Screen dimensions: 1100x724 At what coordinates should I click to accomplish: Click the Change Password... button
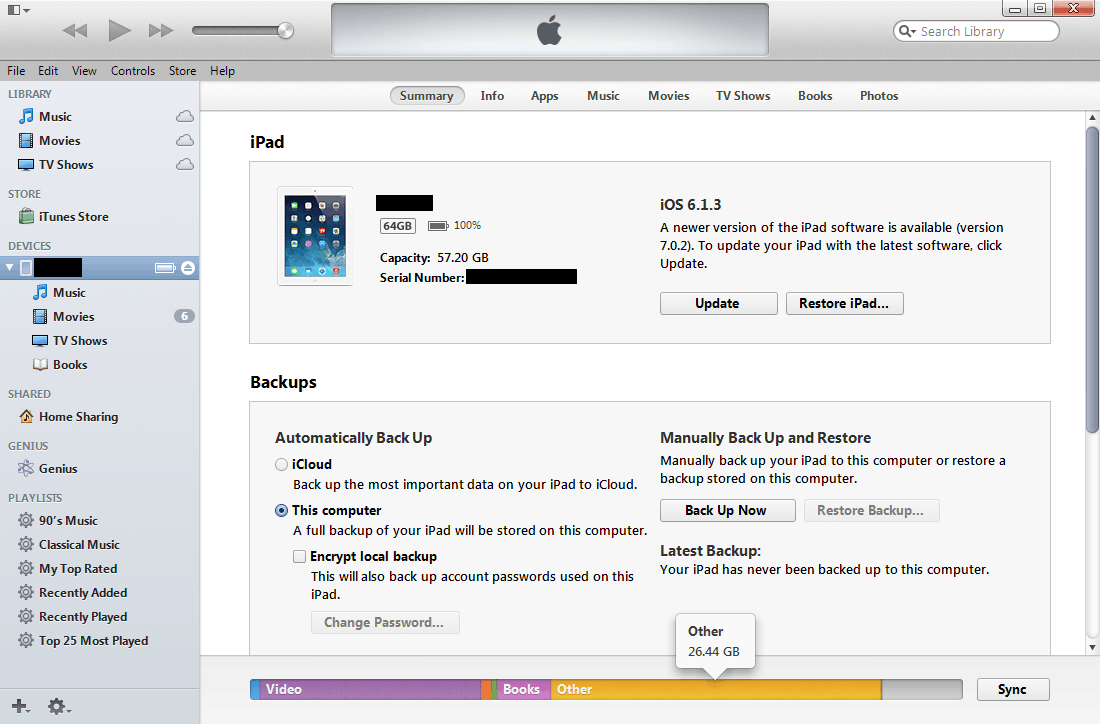coord(385,622)
